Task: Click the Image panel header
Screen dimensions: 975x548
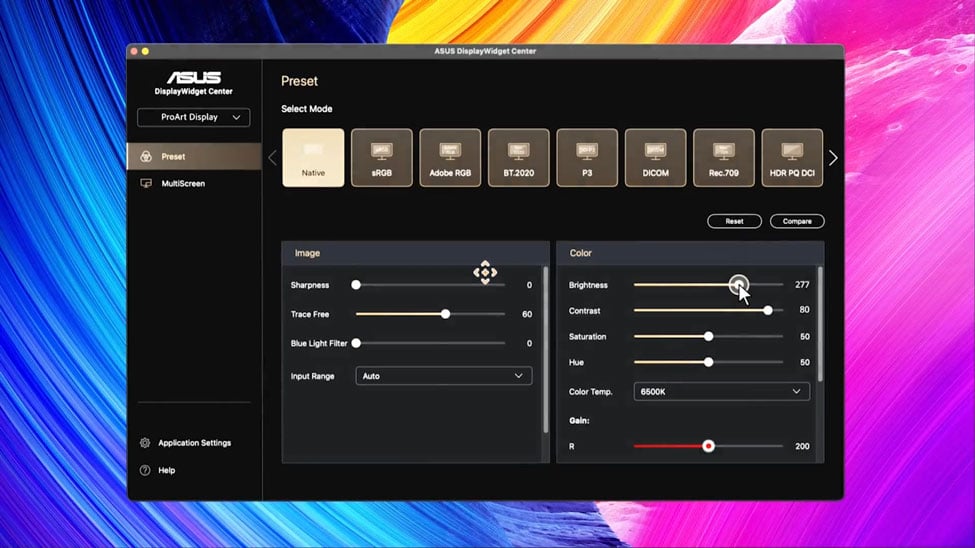Action: tap(415, 253)
